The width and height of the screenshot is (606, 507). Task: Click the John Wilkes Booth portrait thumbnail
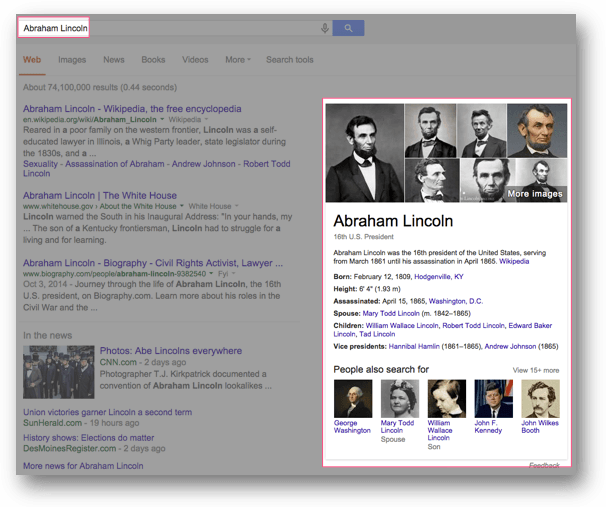[540, 398]
